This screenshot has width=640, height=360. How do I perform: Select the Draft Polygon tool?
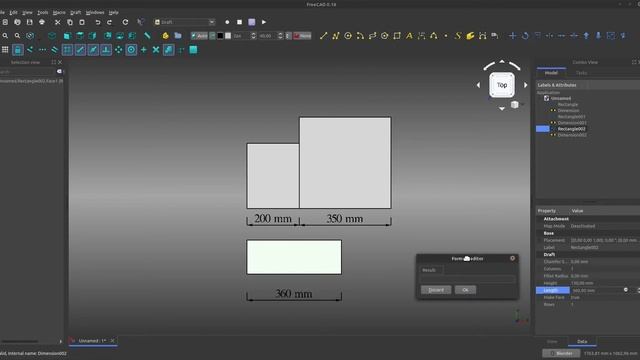coord(384,36)
